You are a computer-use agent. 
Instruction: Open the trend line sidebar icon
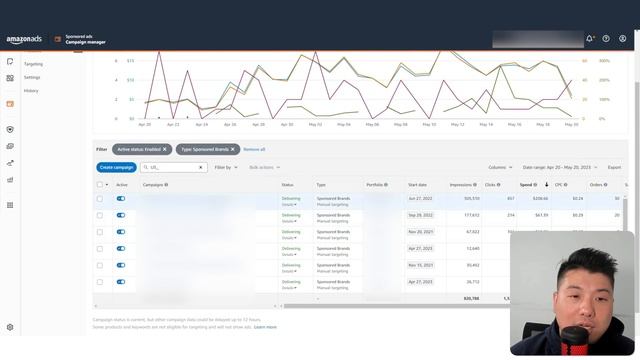pos(10,163)
